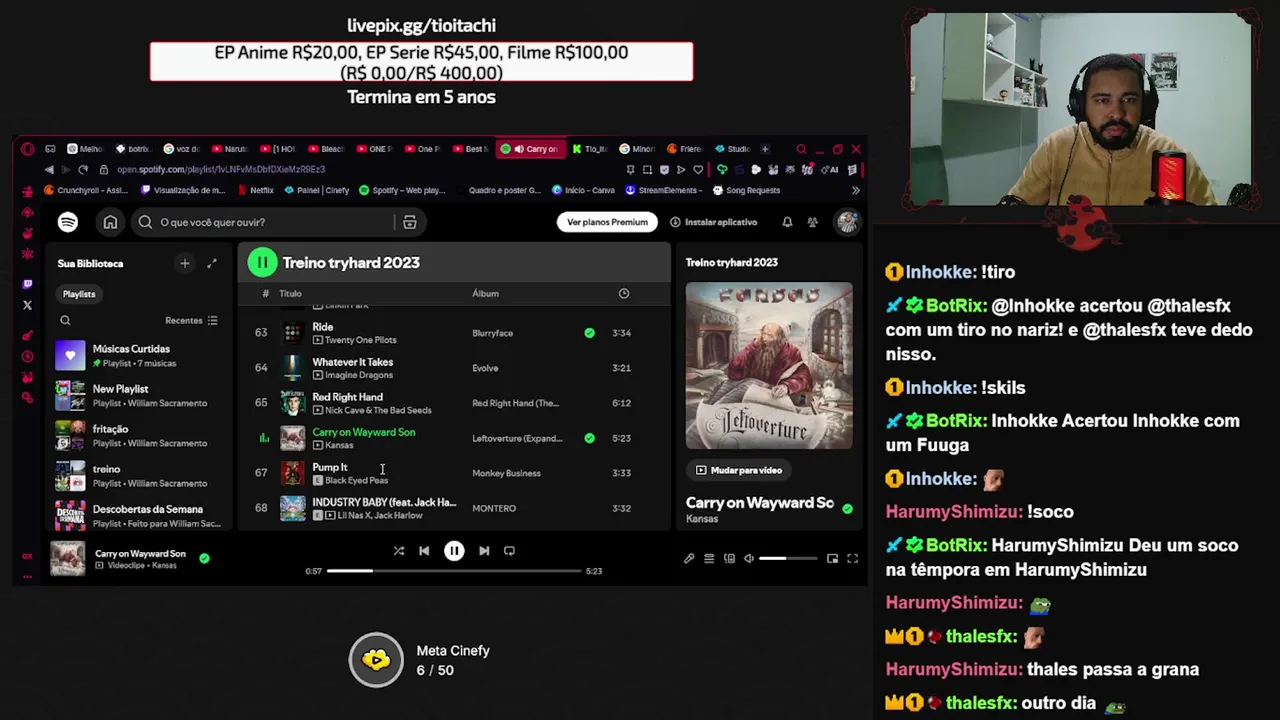Screen dimensions: 1280x720
Task: Go back in browser
Action: coord(49,170)
